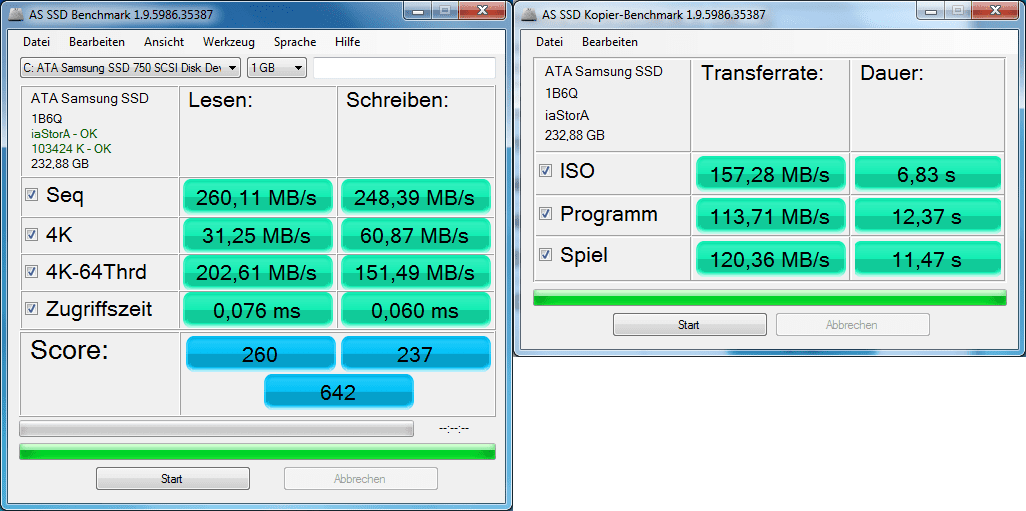Click the read score 260

pyautogui.click(x=260, y=353)
